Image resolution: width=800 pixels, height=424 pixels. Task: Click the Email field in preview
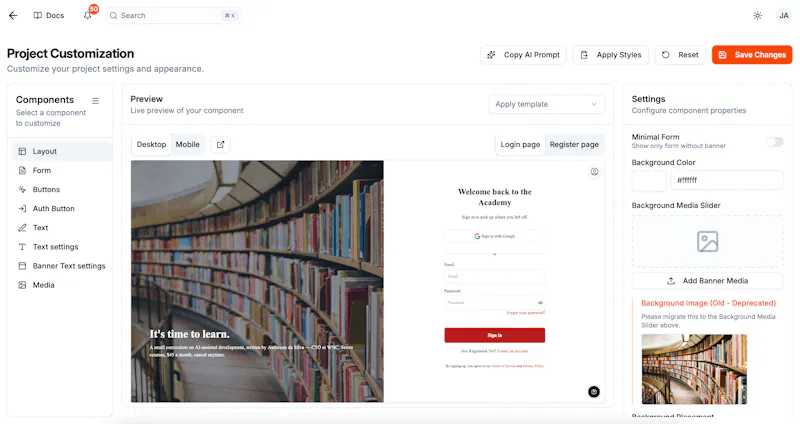click(494, 277)
